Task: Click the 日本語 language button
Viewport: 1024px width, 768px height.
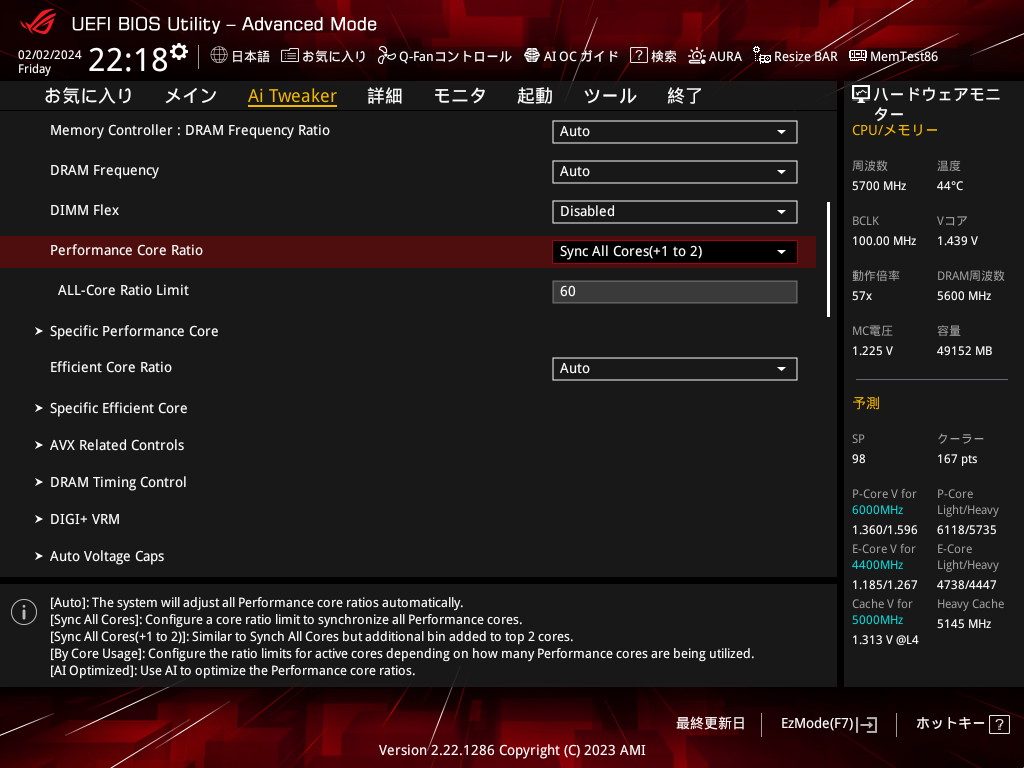Action: (x=240, y=56)
